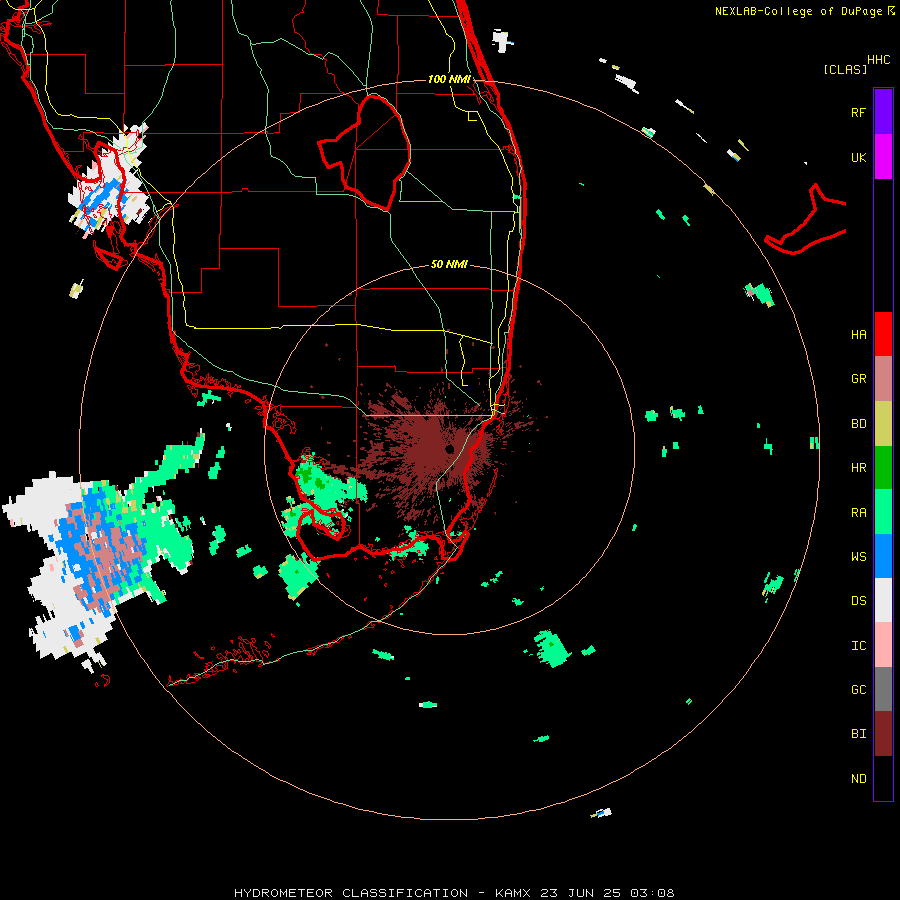Click the HHC product label
Viewport: 900px width, 900px height.
point(878,60)
